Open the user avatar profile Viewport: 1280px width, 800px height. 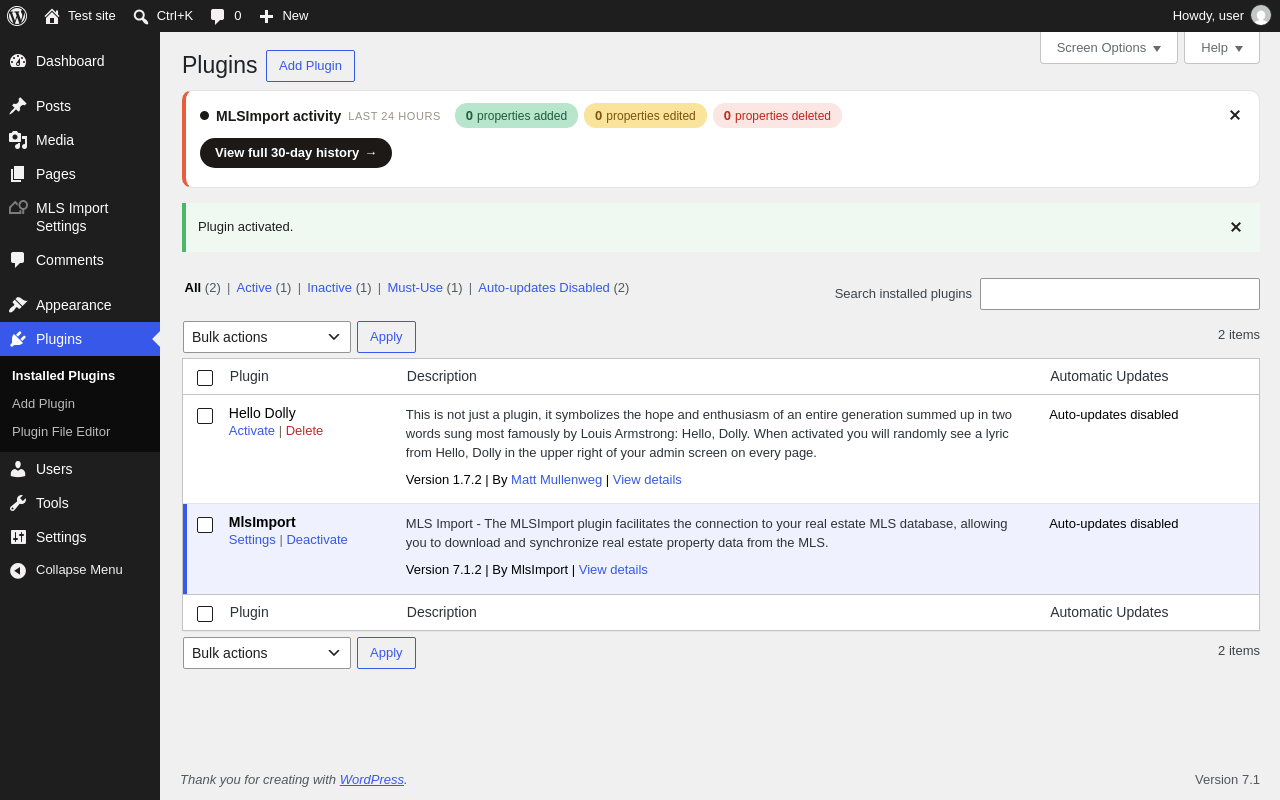(x=1261, y=16)
